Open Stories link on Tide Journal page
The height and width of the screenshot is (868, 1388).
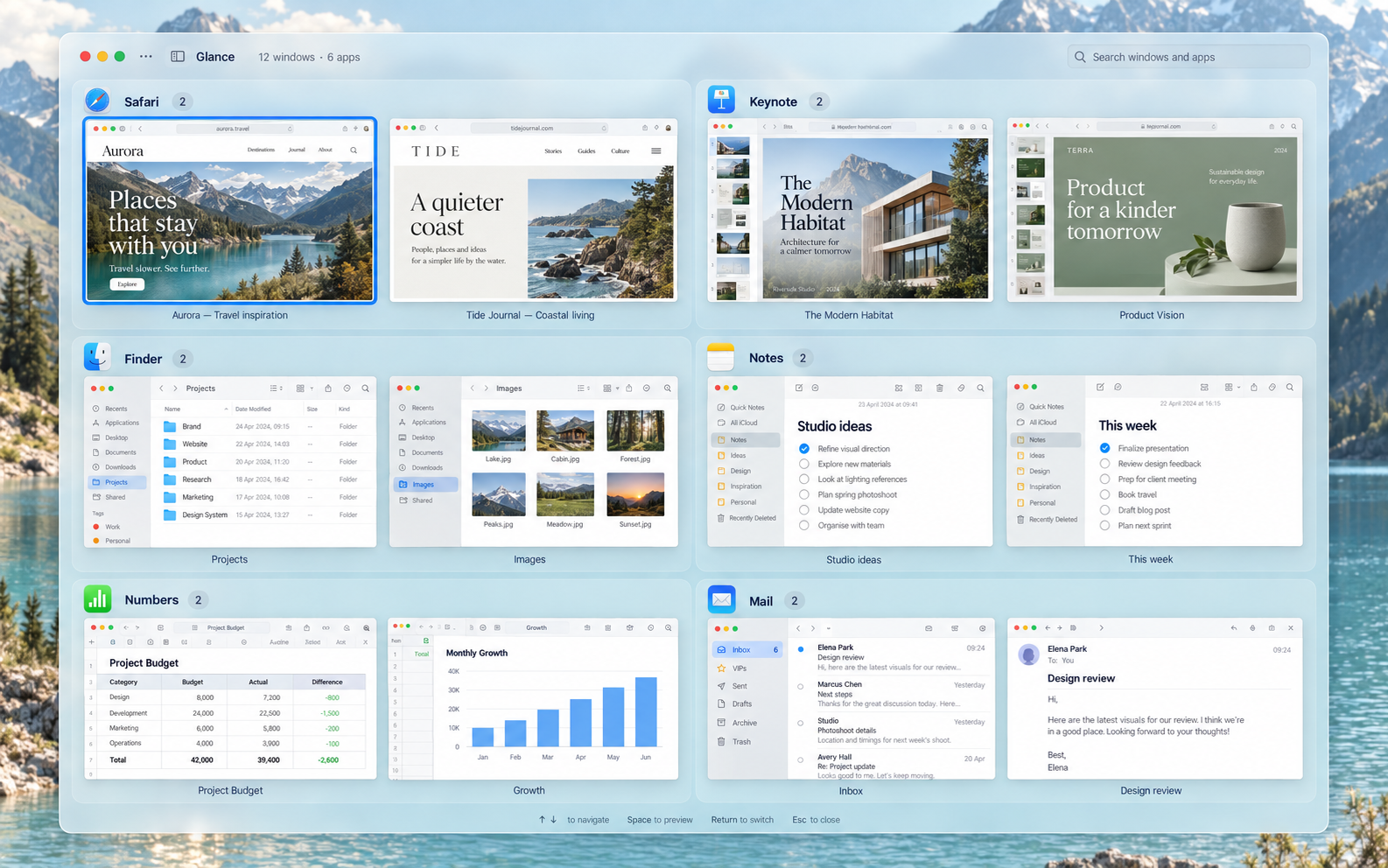coord(553,150)
